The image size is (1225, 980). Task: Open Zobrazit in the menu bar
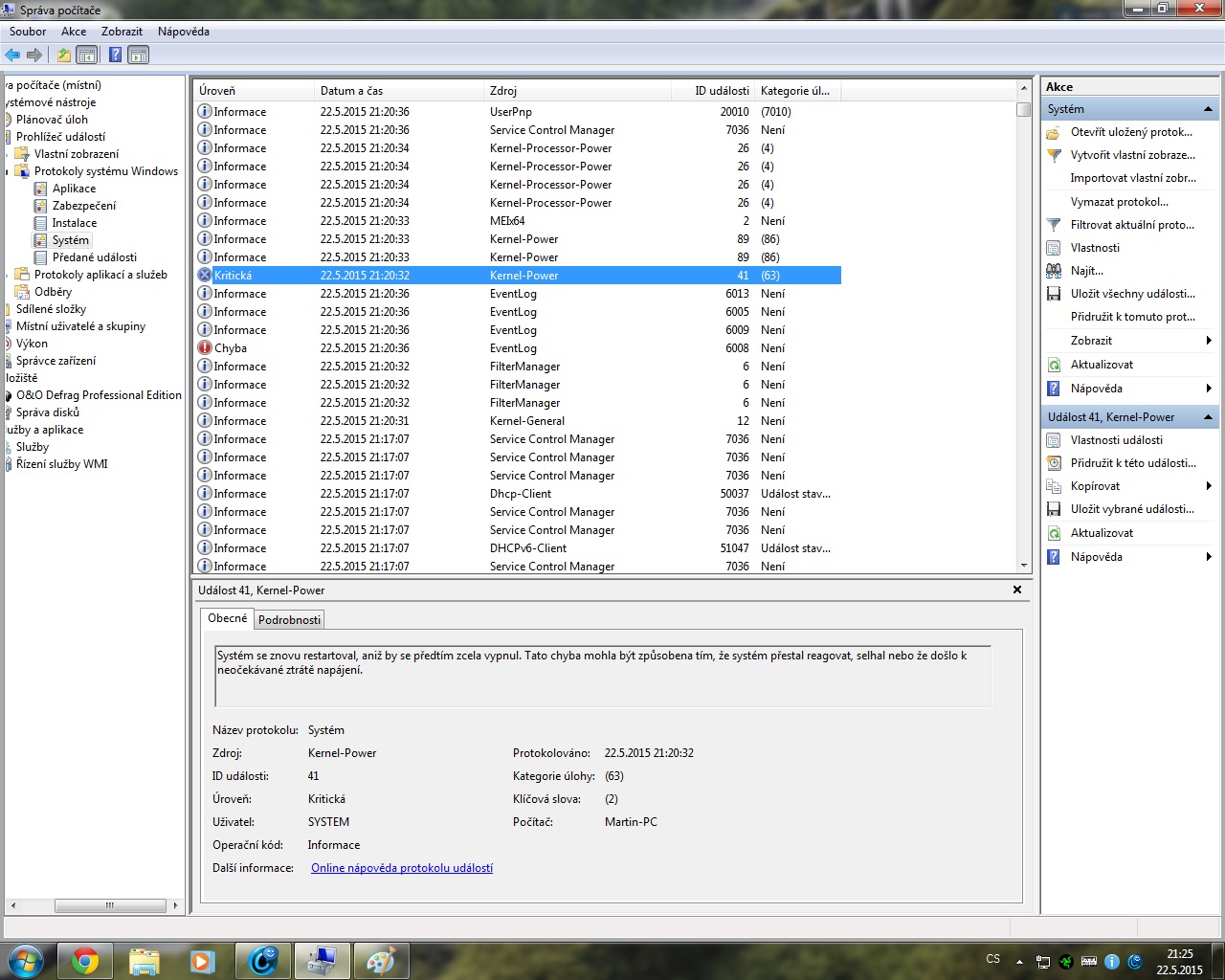pyautogui.click(x=122, y=32)
